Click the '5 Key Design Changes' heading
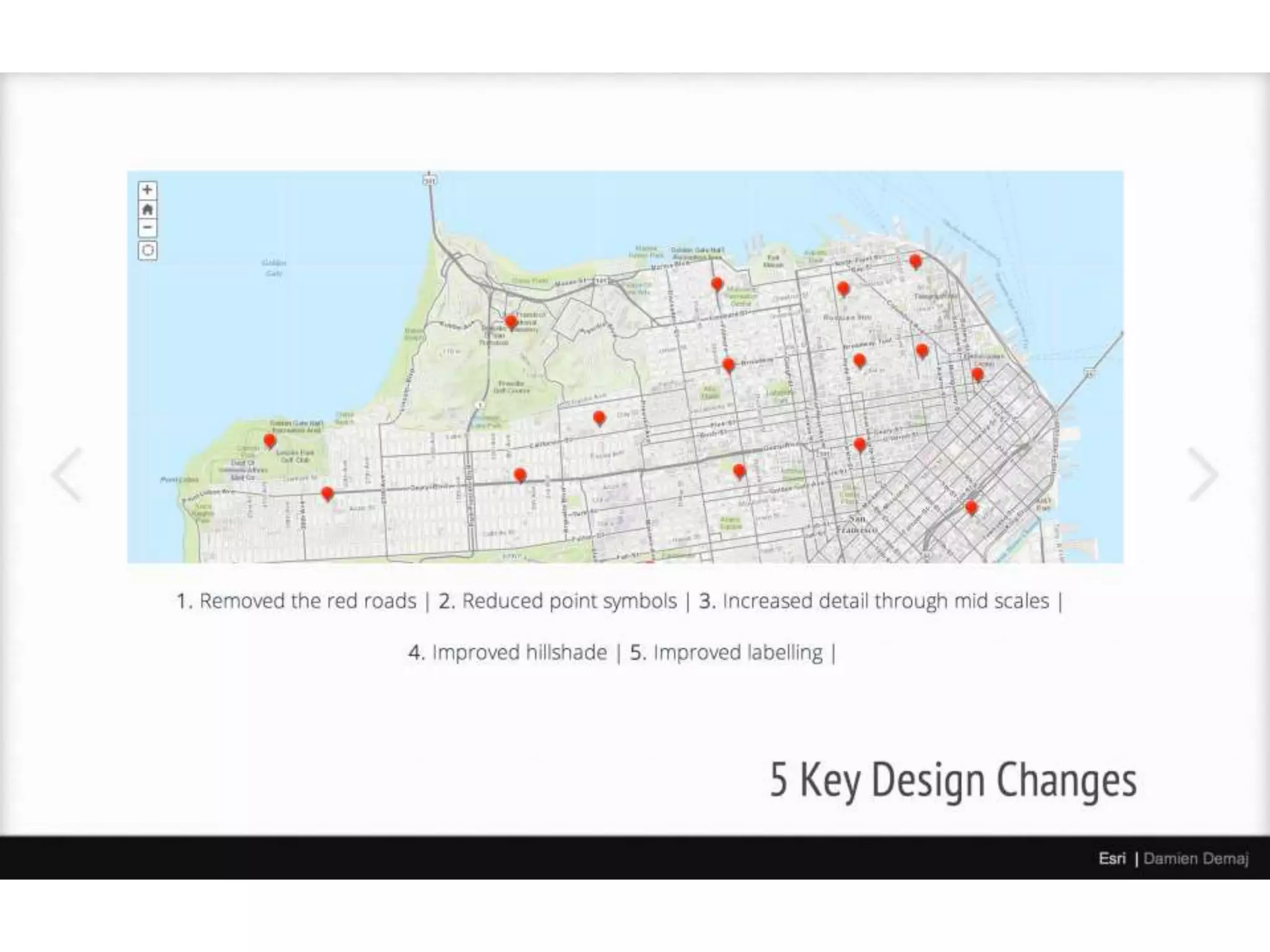The height and width of the screenshot is (952, 1270). point(953,780)
